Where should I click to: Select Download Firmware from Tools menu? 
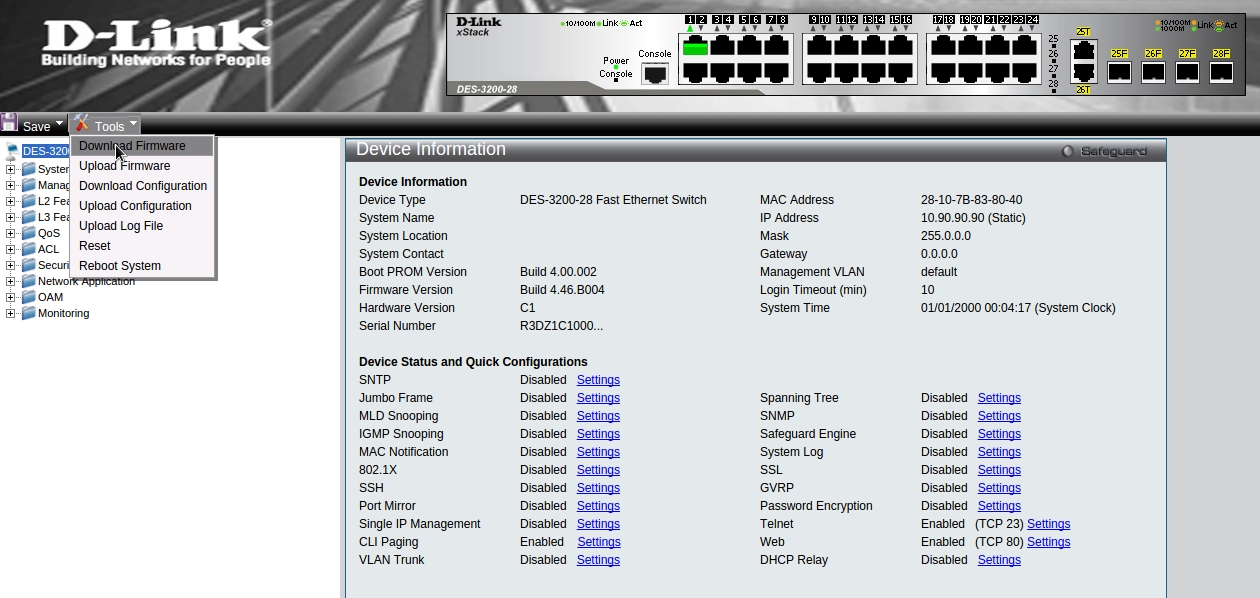point(132,146)
